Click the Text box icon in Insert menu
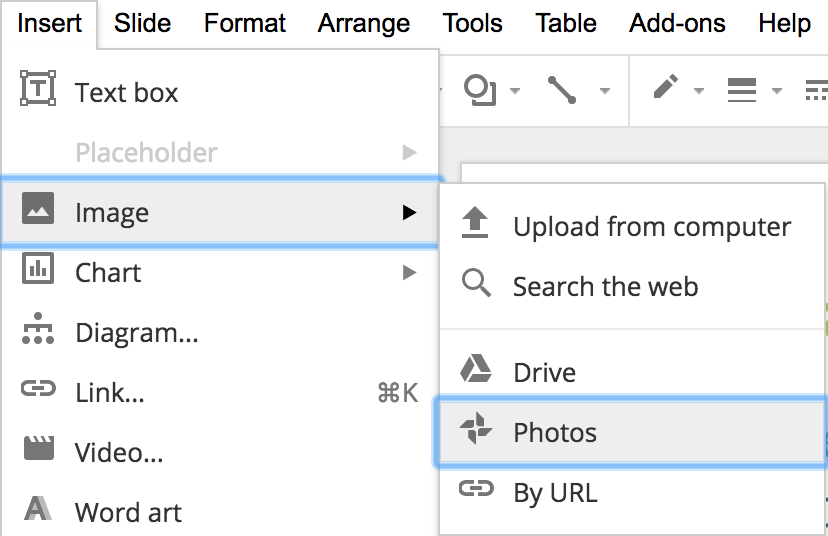This screenshot has height=536, width=828. [x=38, y=90]
